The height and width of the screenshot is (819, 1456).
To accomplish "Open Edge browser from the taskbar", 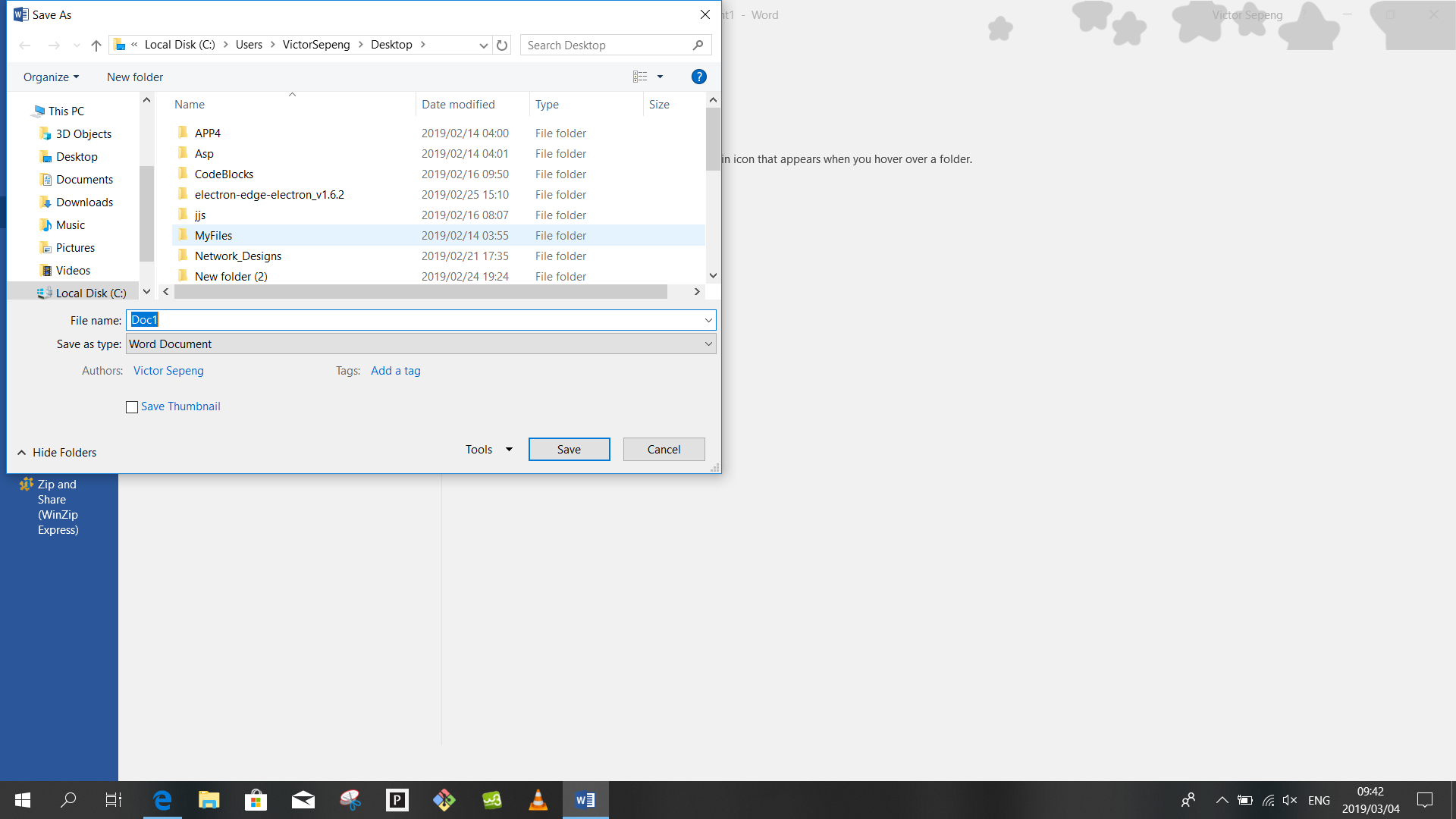I will point(162,800).
